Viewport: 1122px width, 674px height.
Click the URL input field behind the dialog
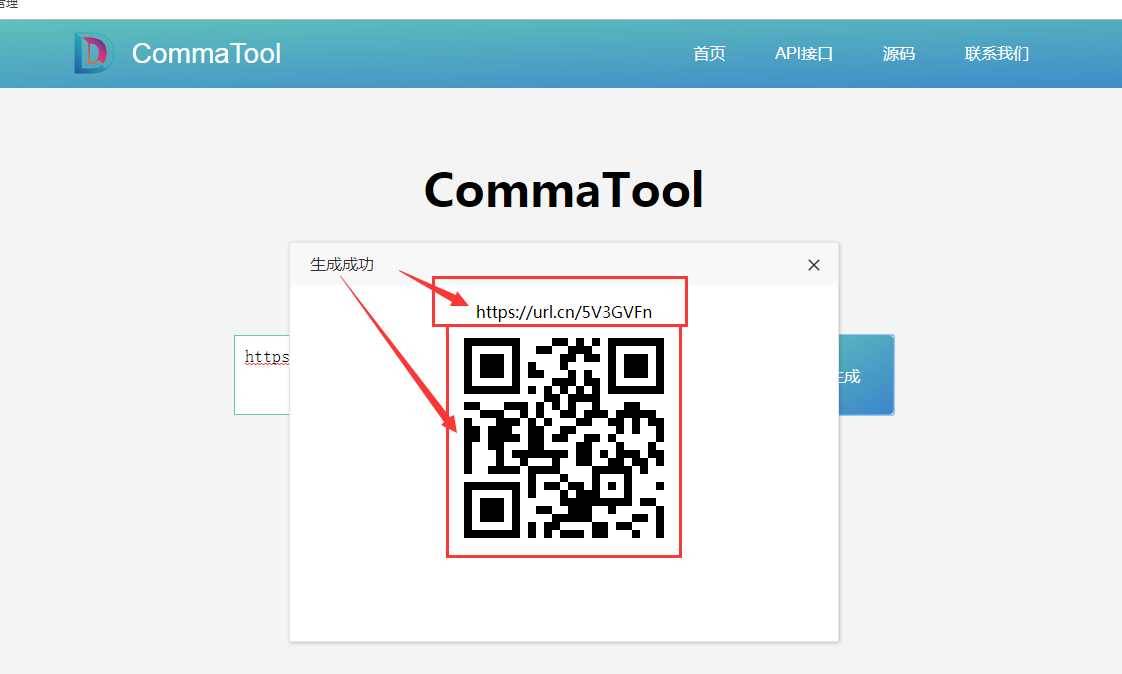[x=262, y=375]
